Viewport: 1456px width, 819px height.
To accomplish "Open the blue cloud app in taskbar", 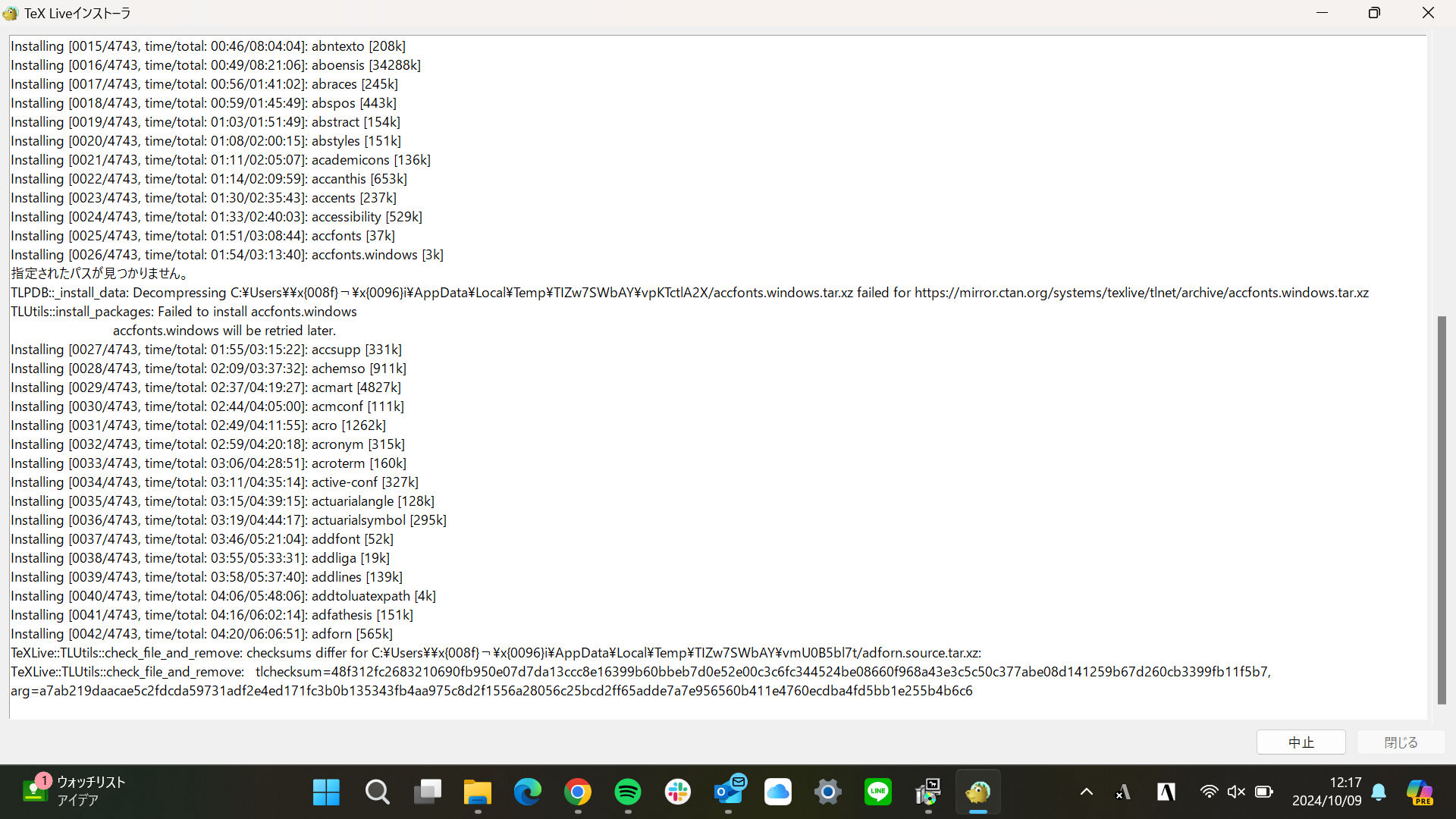I will point(778,792).
